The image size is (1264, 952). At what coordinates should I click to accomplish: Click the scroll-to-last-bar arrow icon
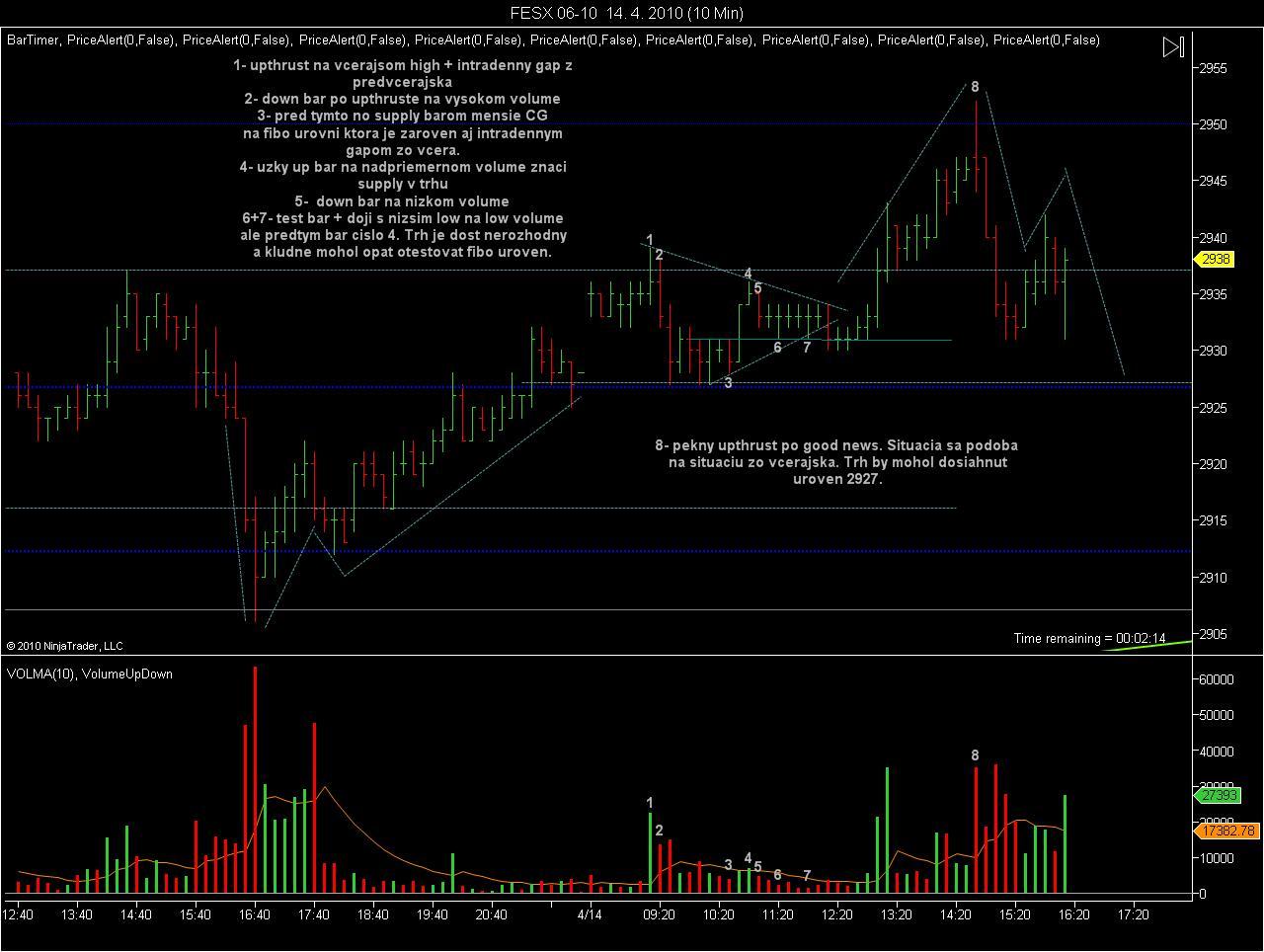pyautogui.click(x=1172, y=47)
